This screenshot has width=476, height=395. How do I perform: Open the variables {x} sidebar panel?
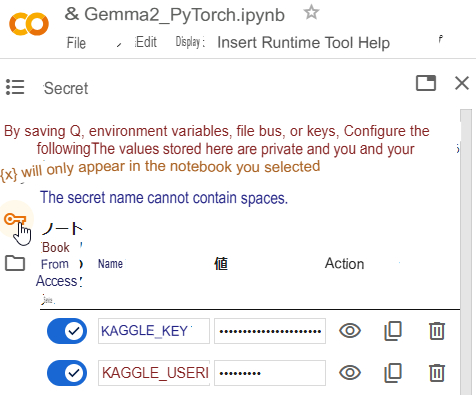point(9,174)
